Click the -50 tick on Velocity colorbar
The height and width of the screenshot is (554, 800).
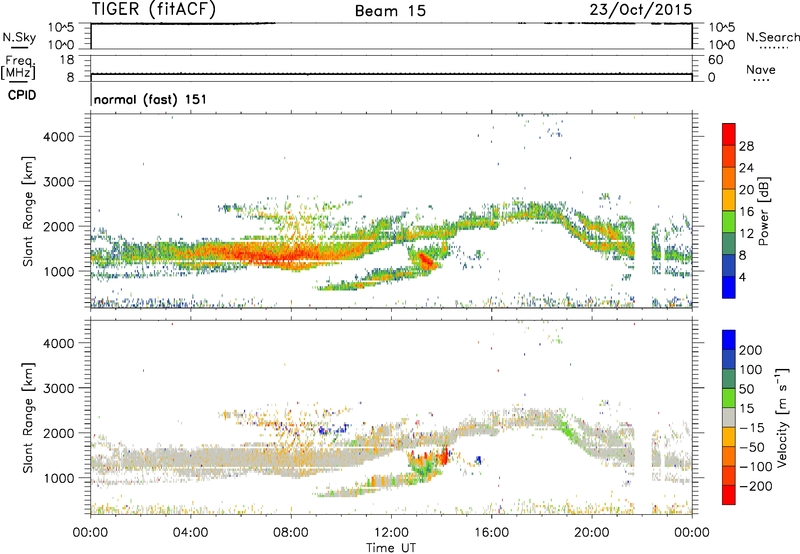[x=752, y=447]
